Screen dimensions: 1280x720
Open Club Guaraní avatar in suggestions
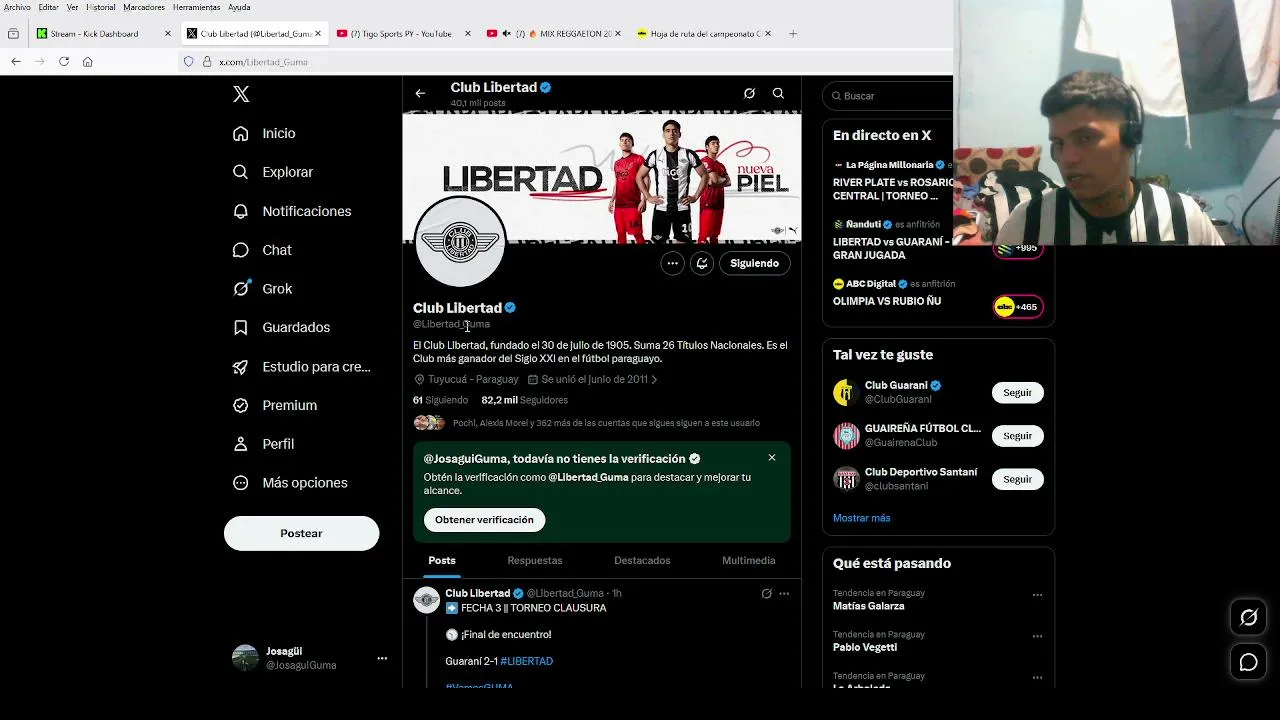coord(846,392)
